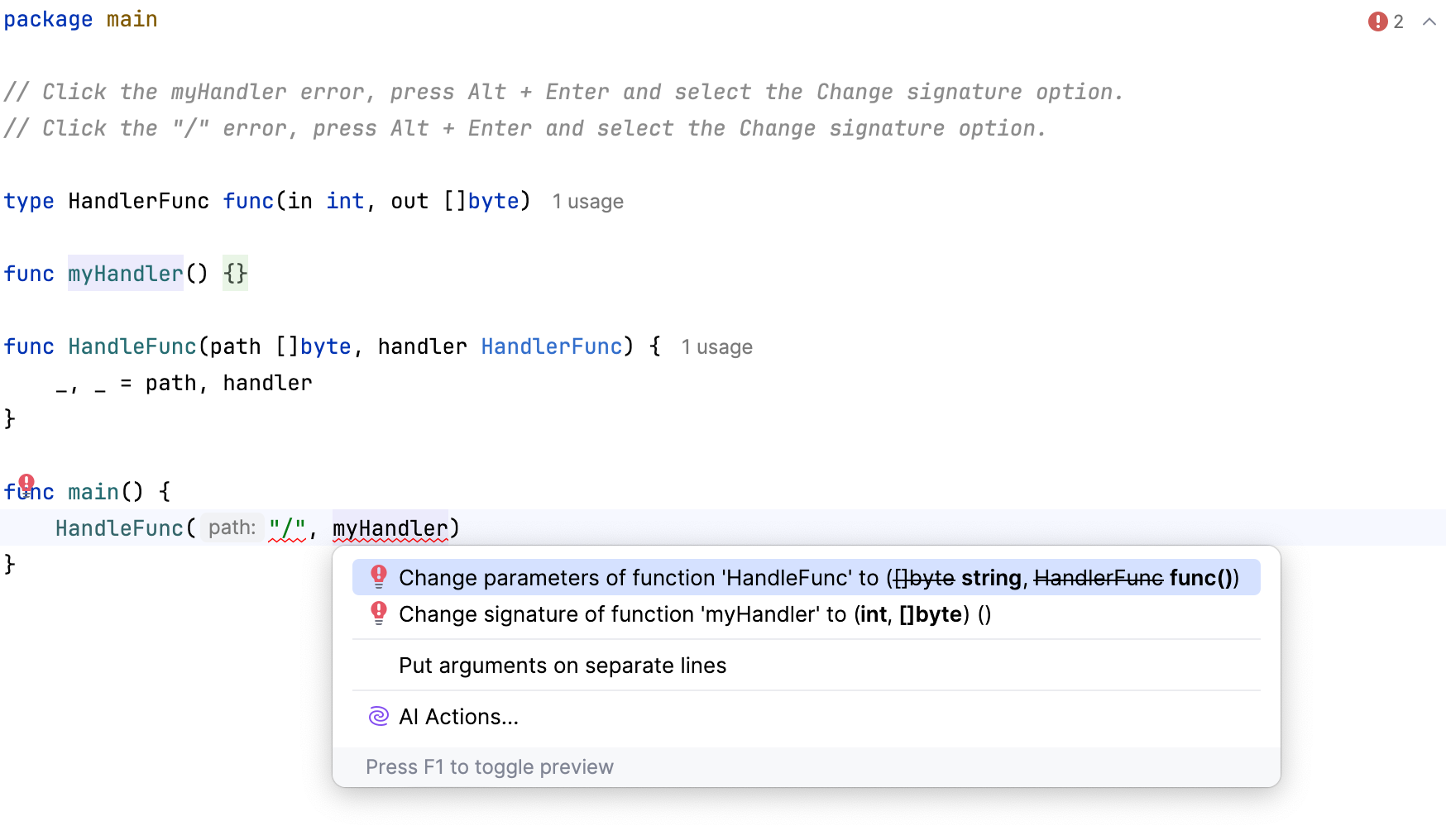
Task: Click the highlighted empty braces after myHandler
Action: click(234, 274)
